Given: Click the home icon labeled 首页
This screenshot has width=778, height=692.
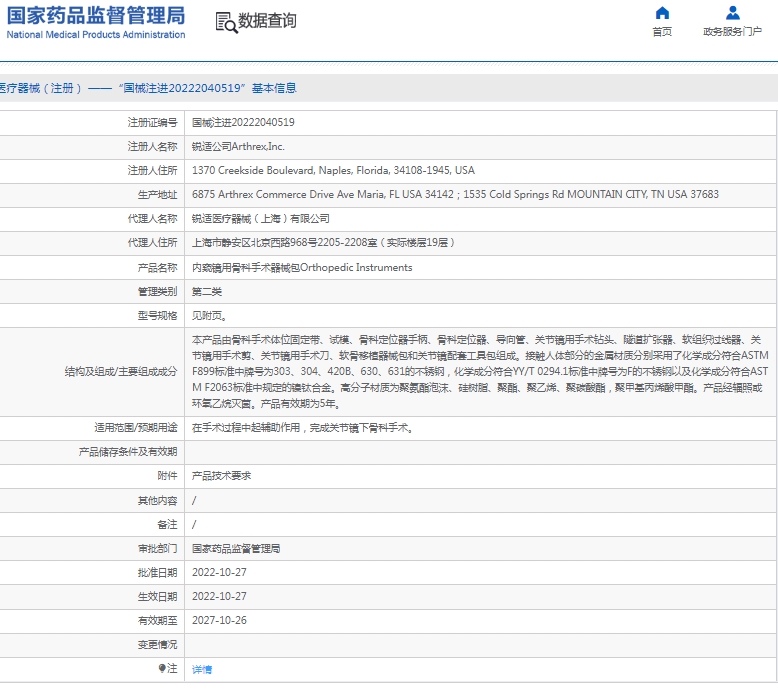Looking at the screenshot, I should point(662,13).
